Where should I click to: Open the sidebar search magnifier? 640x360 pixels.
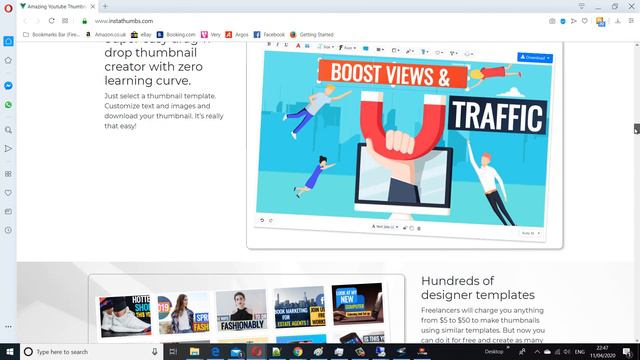pyautogui.click(x=8, y=130)
